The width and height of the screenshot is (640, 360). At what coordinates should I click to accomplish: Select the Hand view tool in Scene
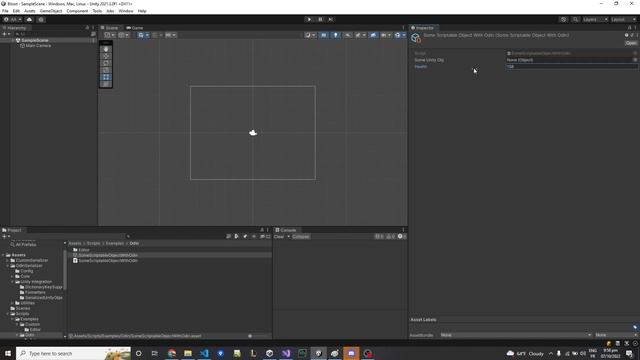106,49
